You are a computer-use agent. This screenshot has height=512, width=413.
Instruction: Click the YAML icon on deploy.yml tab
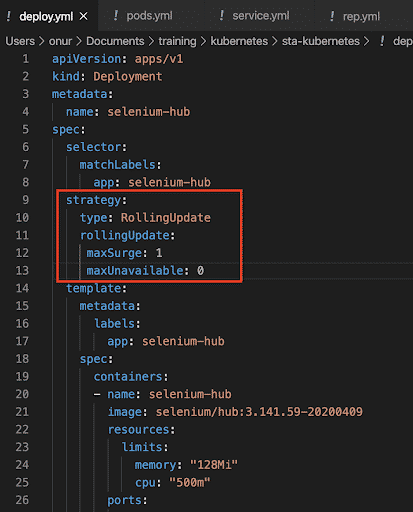click(x=9, y=16)
